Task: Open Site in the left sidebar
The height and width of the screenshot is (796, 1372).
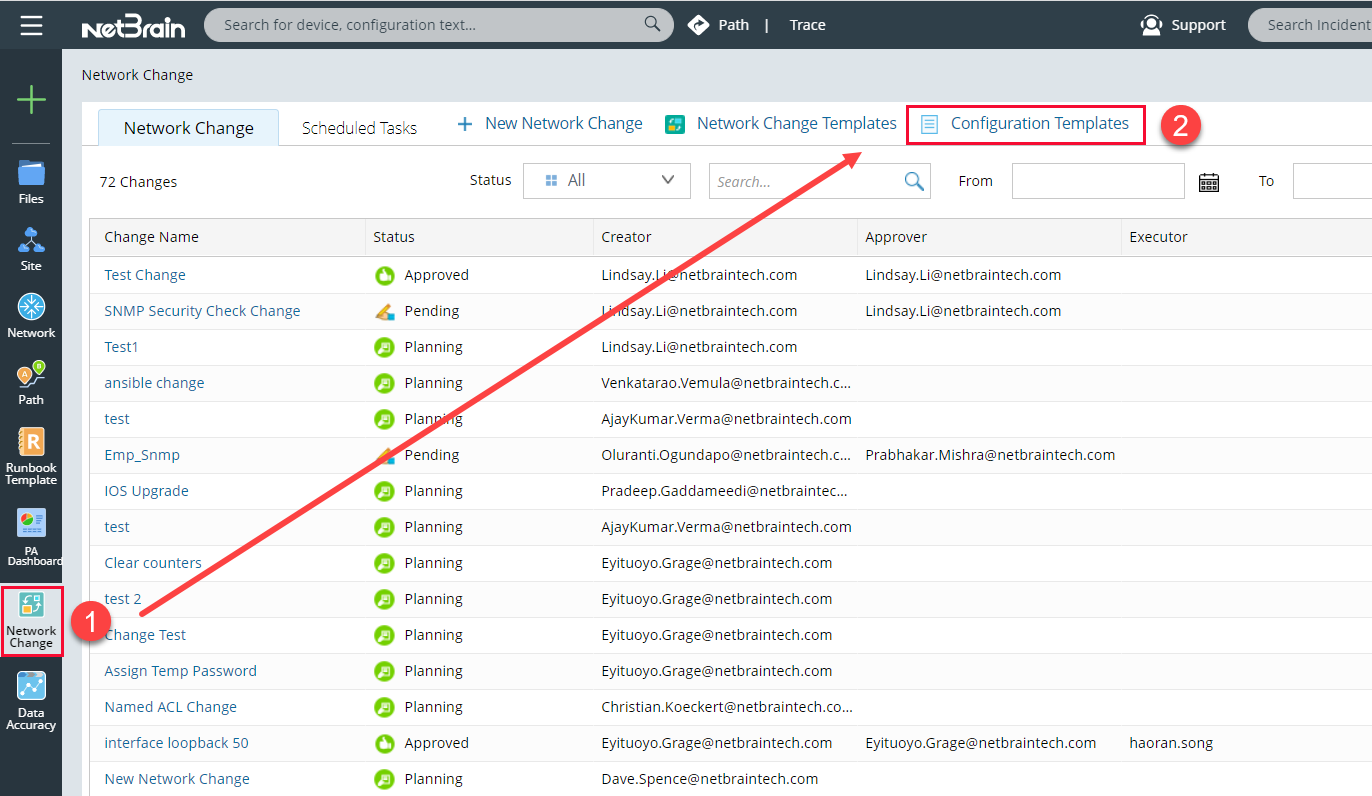Action: click(x=31, y=249)
